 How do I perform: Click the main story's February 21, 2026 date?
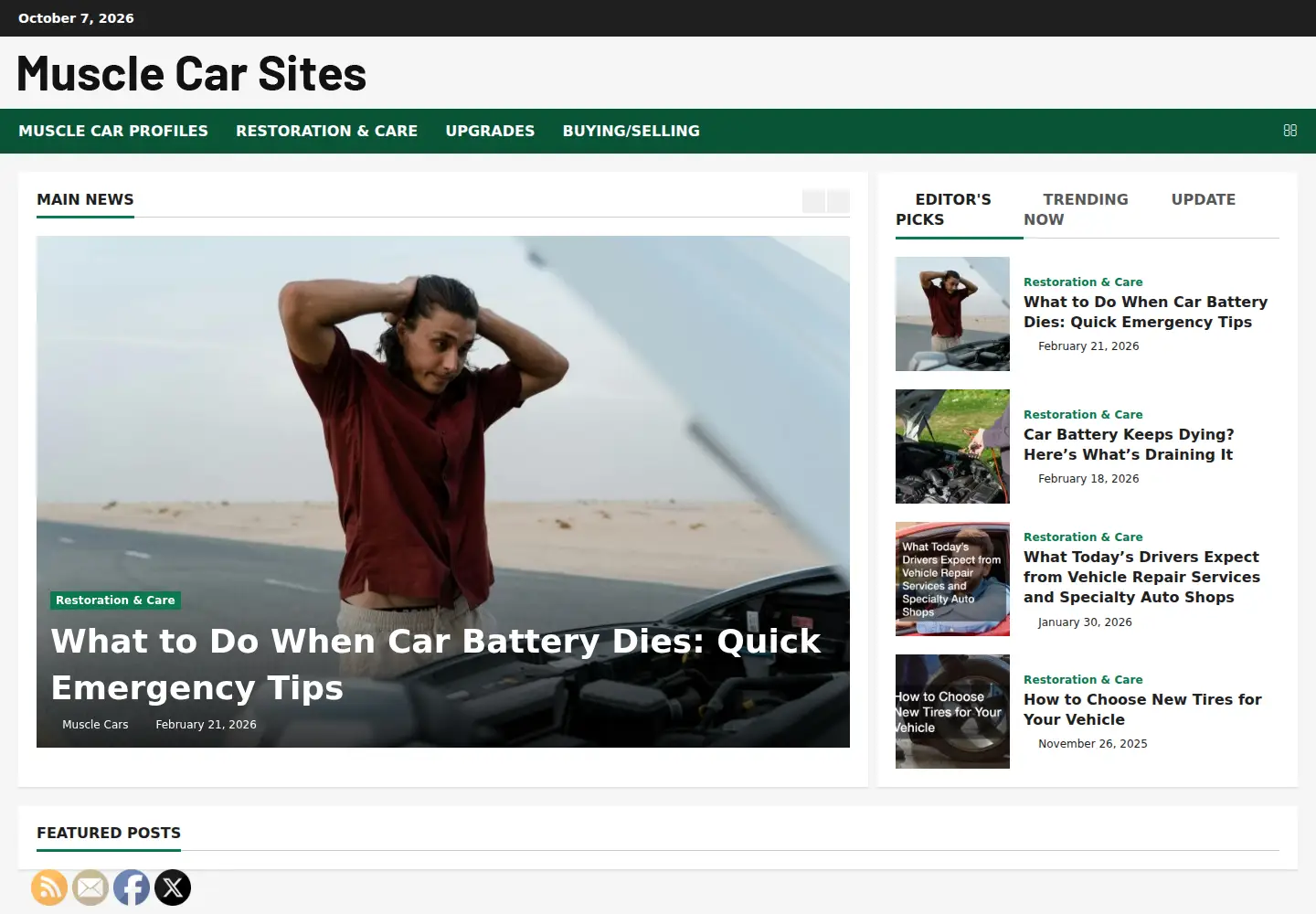tap(206, 725)
